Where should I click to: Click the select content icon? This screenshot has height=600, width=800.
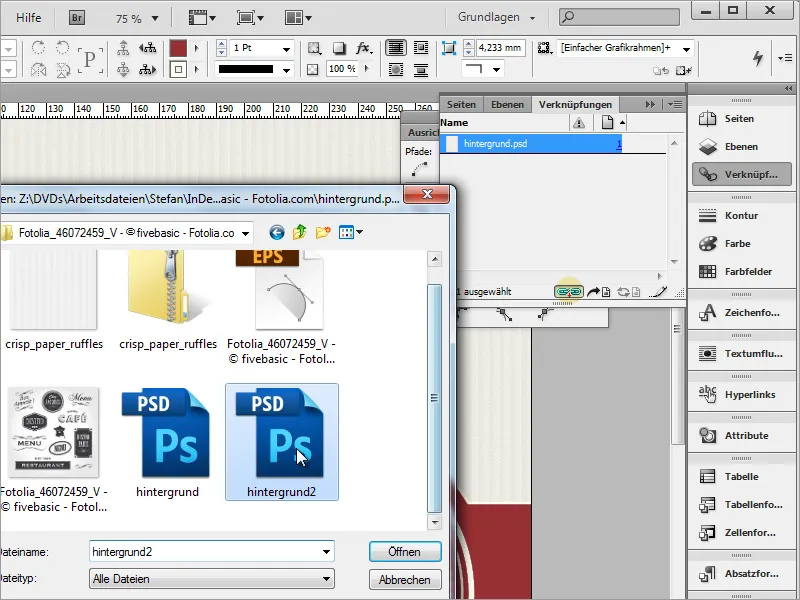(123, 69)
